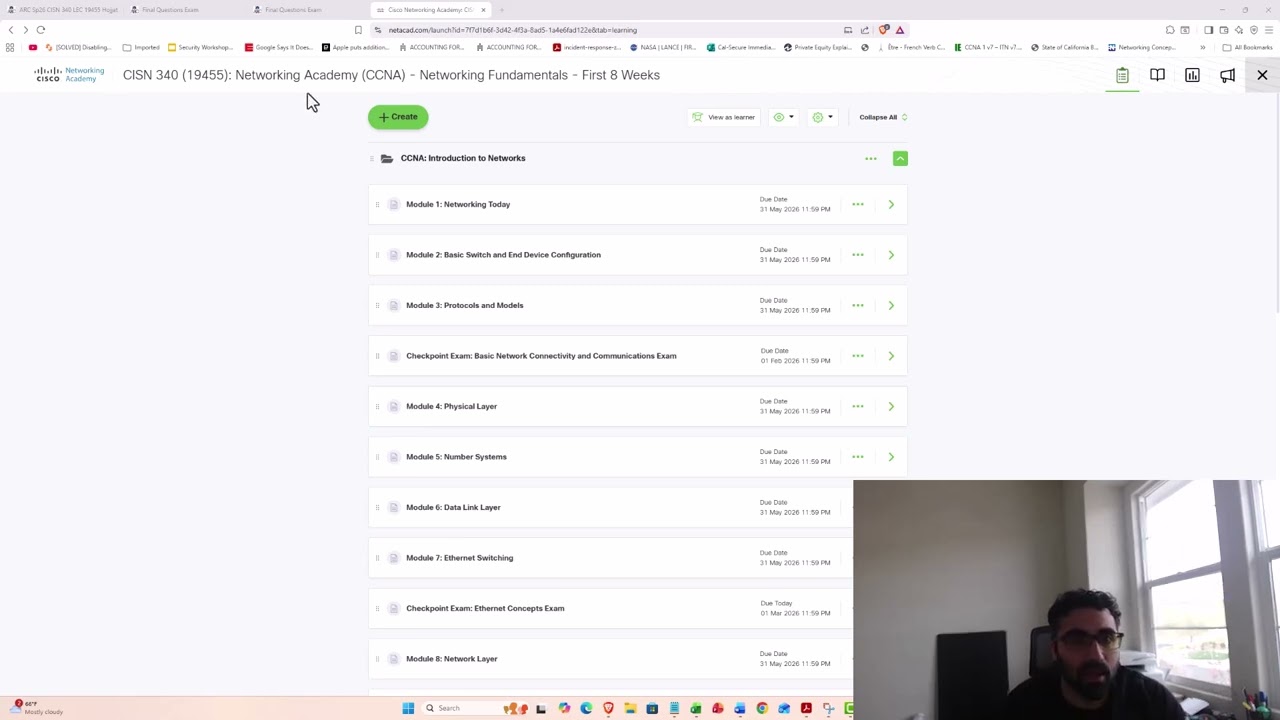The width and height of the screenshot is (1280, 720).
Task: Click the drag handle of Module 1
Action: (x=377, y=204)
